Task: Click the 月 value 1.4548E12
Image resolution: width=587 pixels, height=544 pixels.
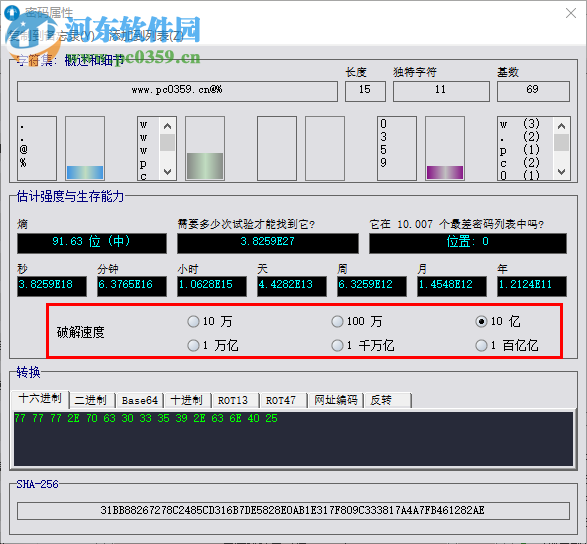Action: click(452, 286)
